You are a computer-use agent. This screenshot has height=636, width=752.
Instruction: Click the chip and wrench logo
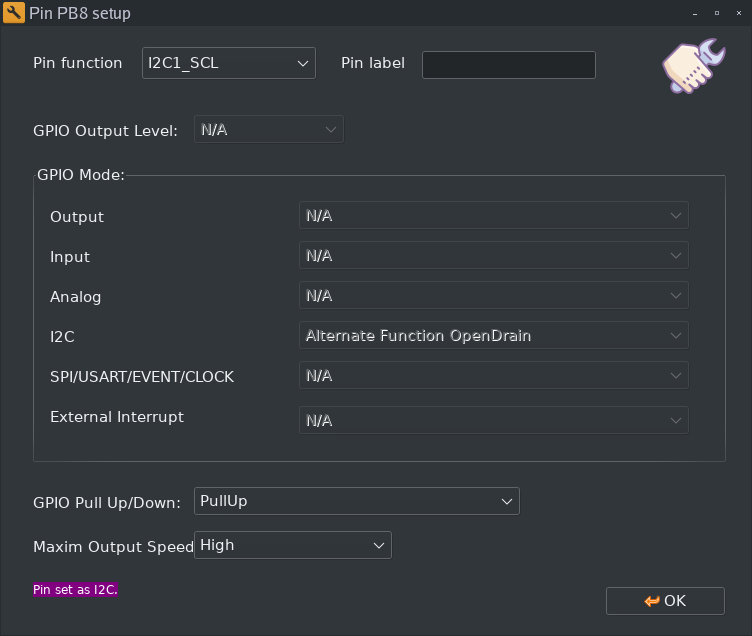(x=692, y=67)
